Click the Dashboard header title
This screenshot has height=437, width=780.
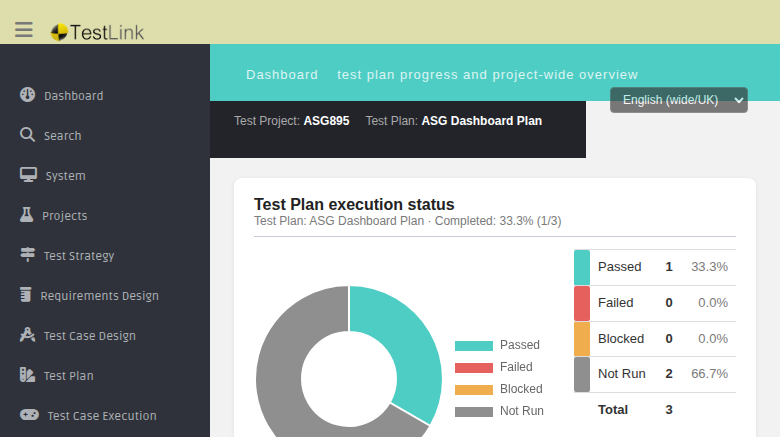point(282,75)
